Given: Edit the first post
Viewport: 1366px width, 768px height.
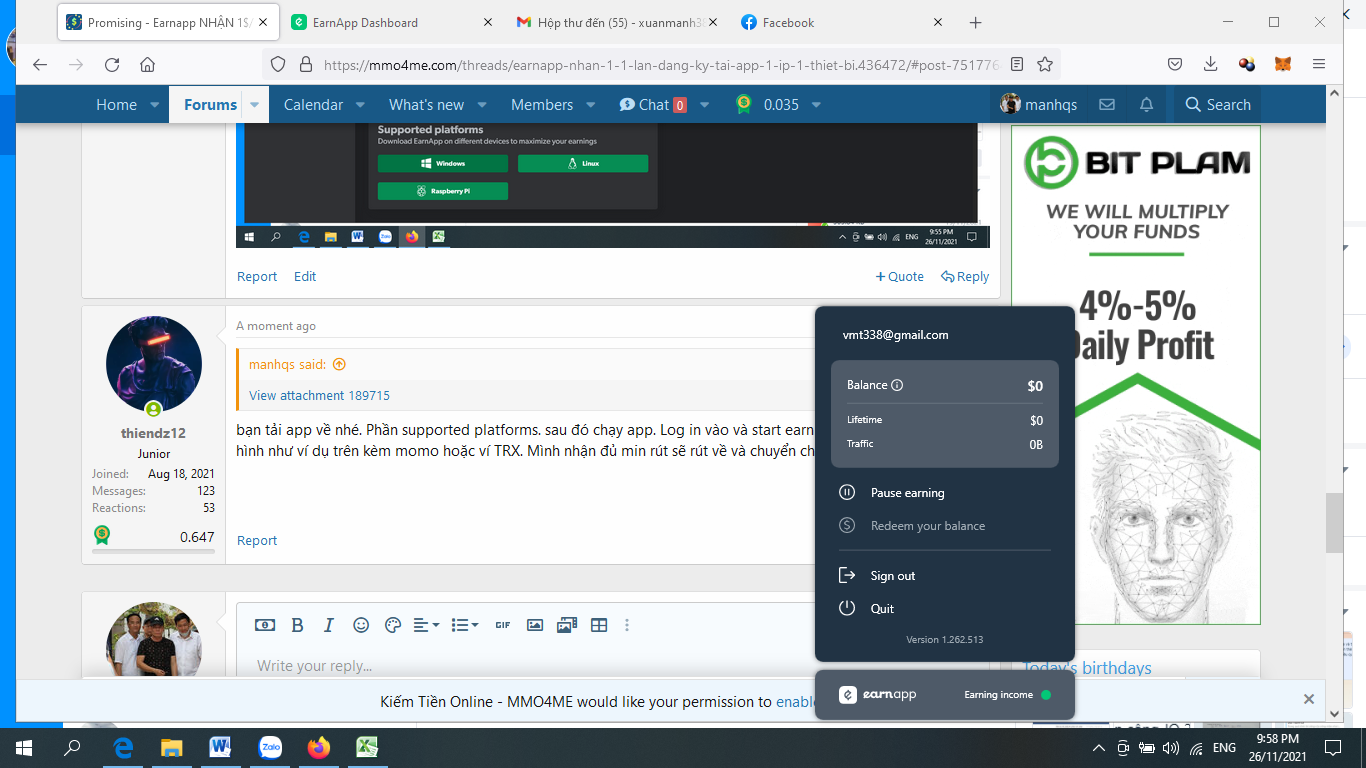Looking at the screenshot, I should pyautogui.click(x=305, y=277).
